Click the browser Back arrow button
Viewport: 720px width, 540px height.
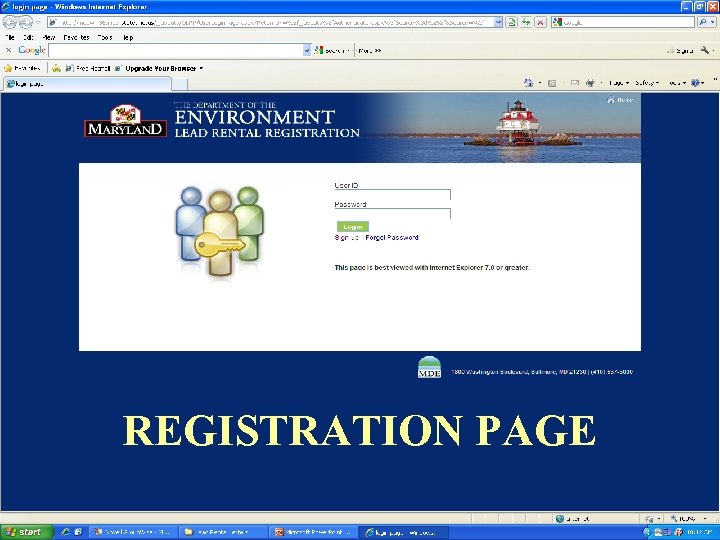(x=10, y=22)
